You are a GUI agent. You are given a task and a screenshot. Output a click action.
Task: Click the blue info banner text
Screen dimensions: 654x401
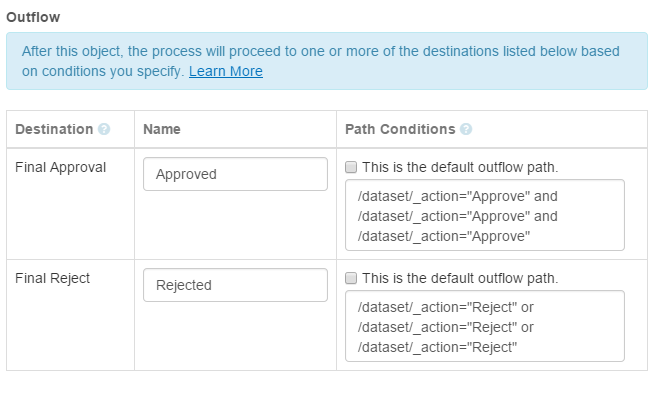(320, 61)
